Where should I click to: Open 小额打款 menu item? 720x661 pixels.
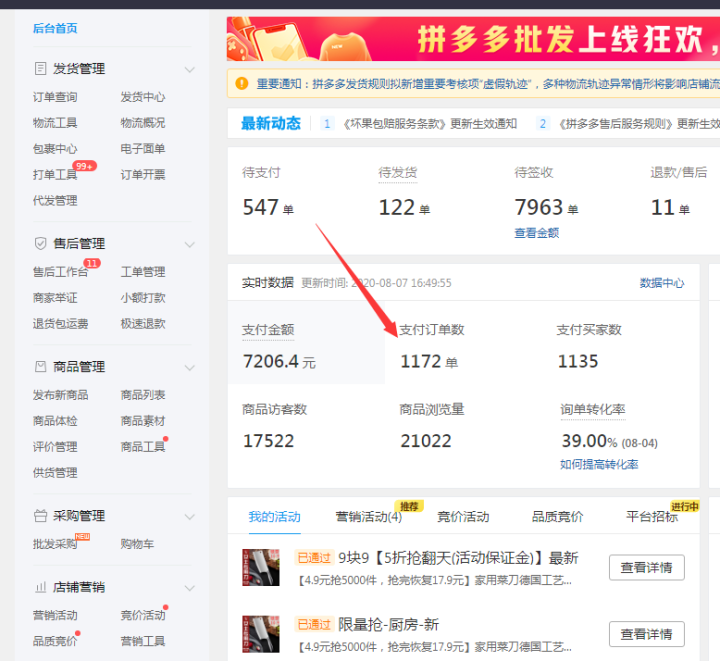point(143,298)
